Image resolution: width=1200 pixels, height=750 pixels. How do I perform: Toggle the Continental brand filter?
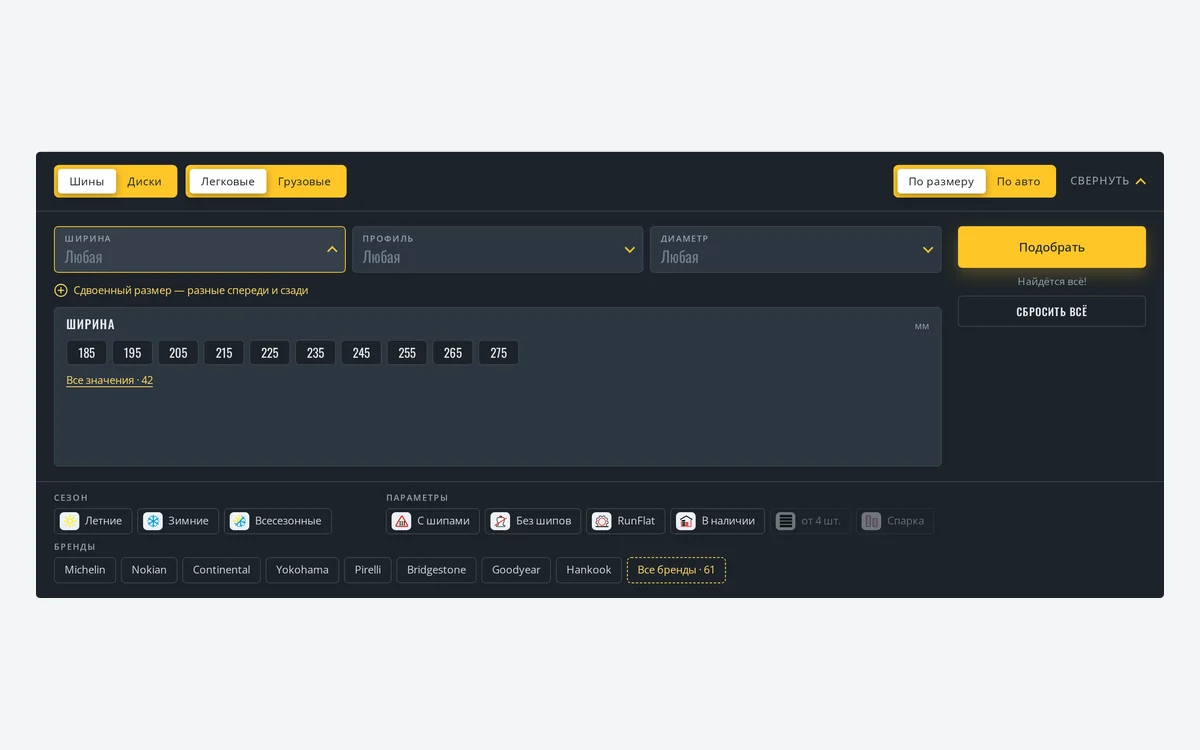click(221, 570)
